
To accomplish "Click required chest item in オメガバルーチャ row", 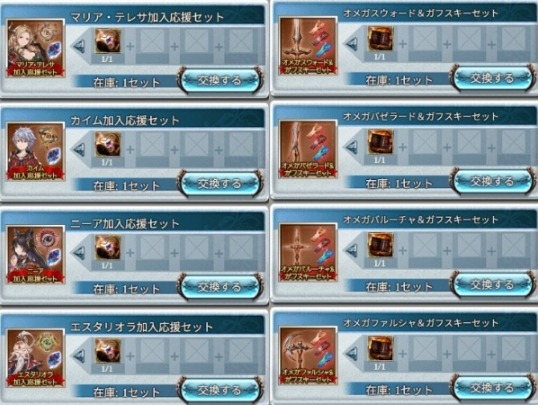I will tap(380, 245).
